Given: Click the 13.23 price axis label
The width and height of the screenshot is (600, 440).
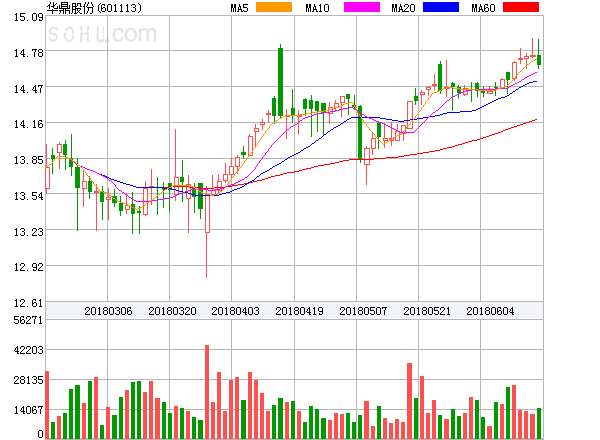Looking at the screenshot, I should [29, 232].
